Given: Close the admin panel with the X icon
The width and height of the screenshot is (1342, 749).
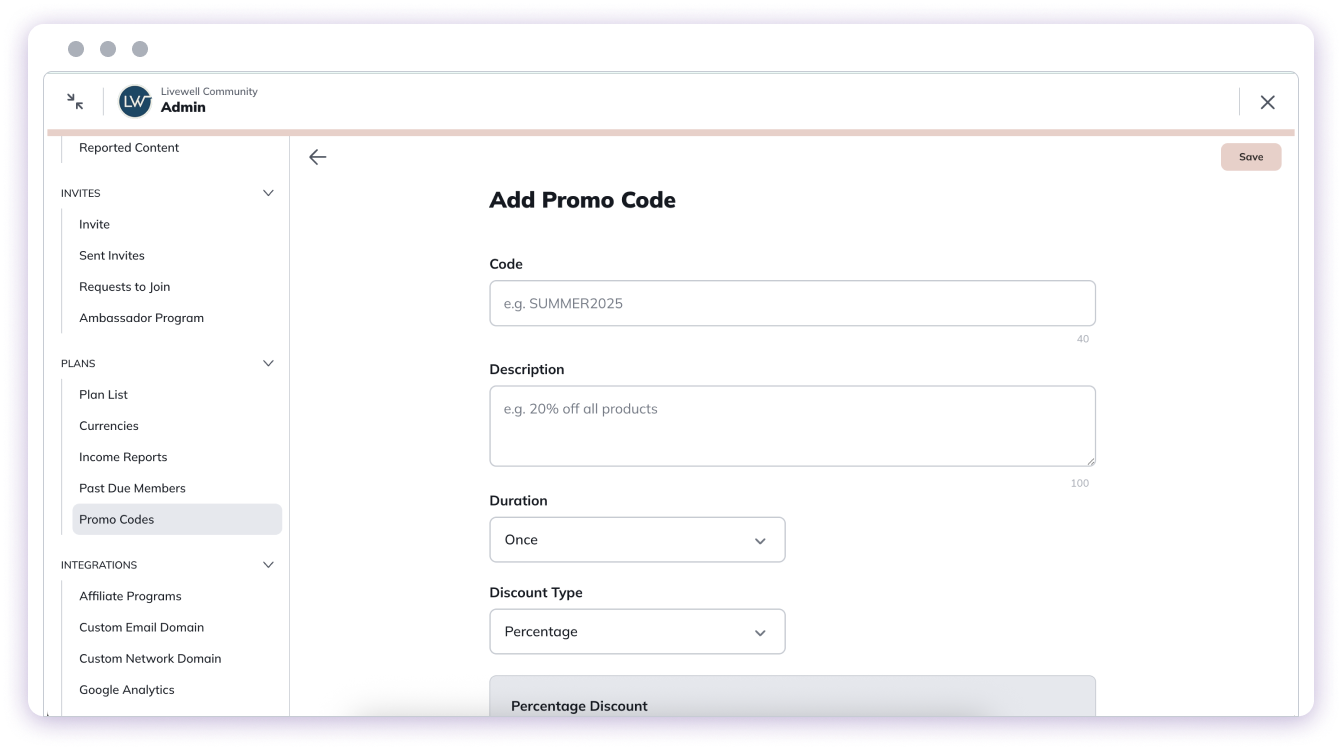Looking at the screenshot, I should pyautogui.click(x=1268, y=102).
